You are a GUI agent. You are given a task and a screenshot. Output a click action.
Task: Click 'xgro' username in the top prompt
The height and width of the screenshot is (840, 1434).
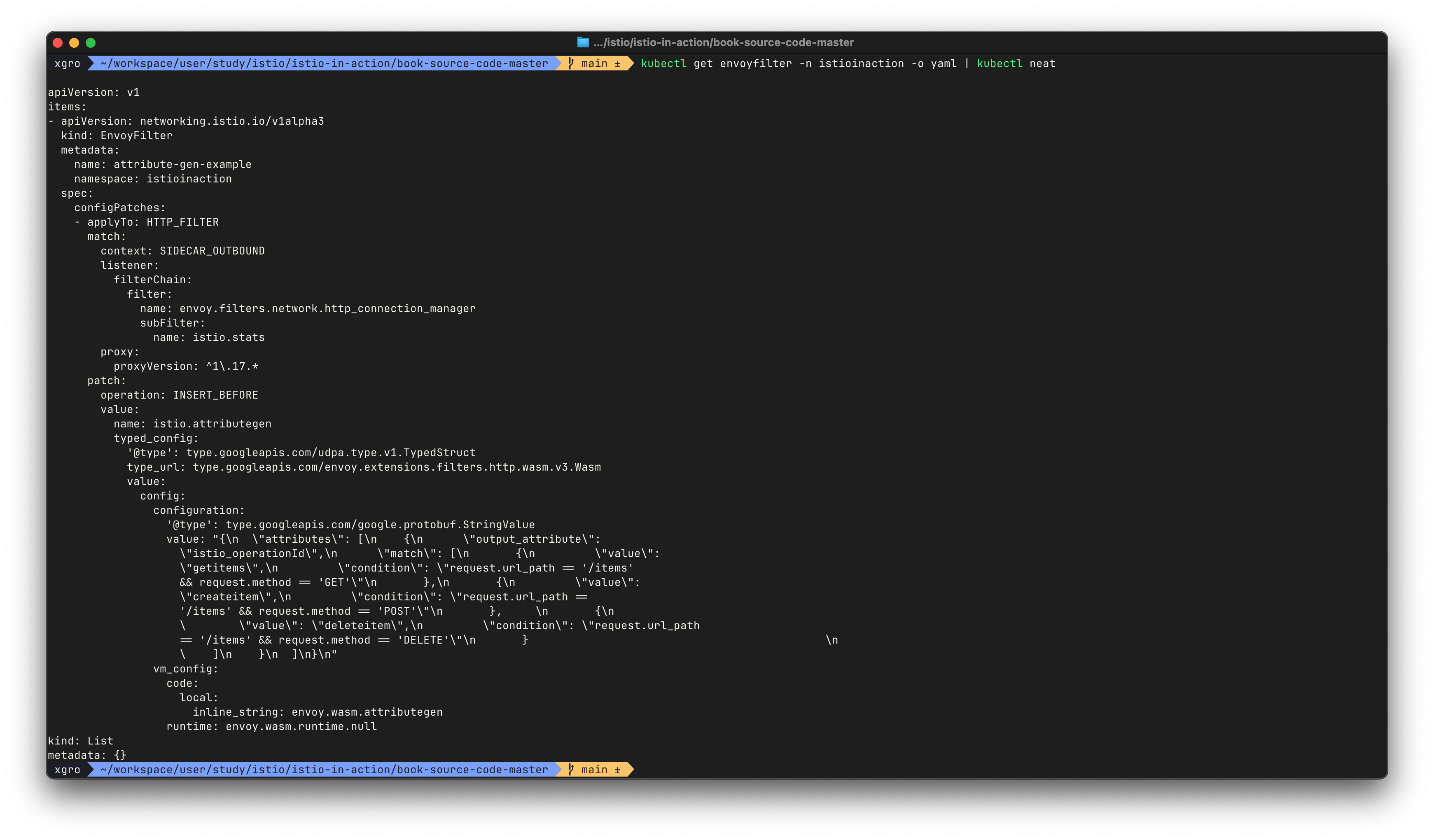click(x=67, y=63)
